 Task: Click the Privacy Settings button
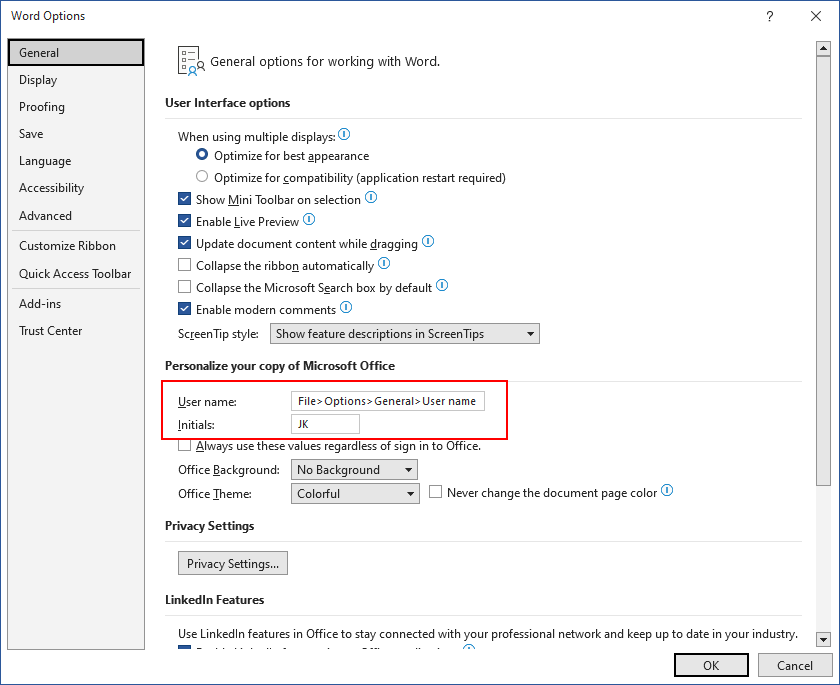pos(232,563)
